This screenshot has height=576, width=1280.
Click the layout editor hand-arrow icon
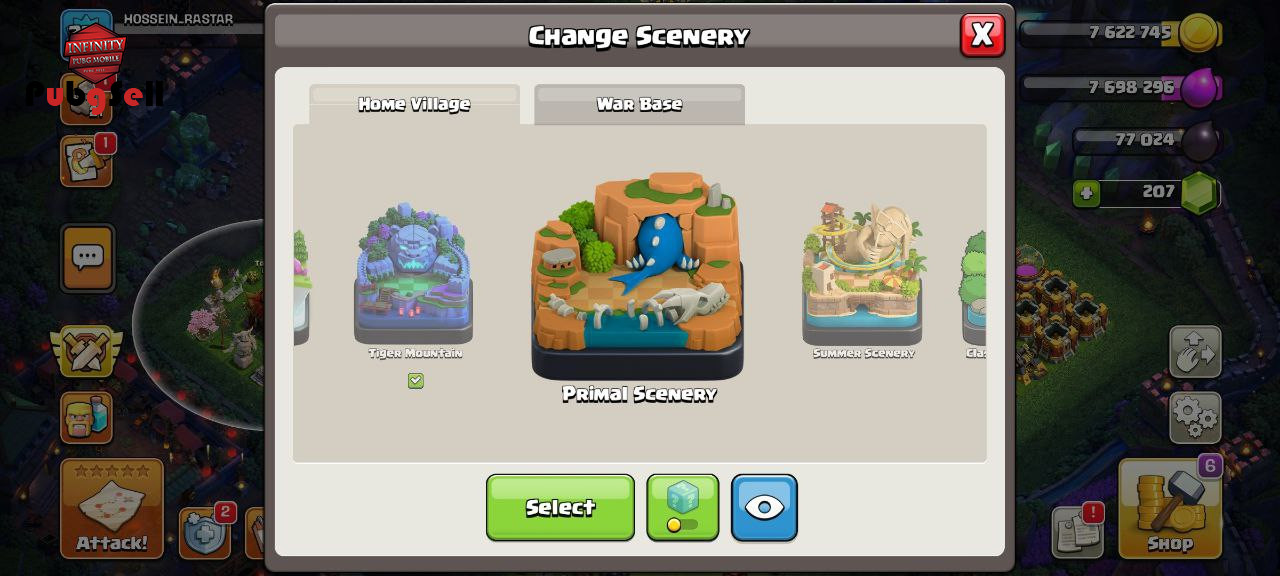click(1195, 352)
